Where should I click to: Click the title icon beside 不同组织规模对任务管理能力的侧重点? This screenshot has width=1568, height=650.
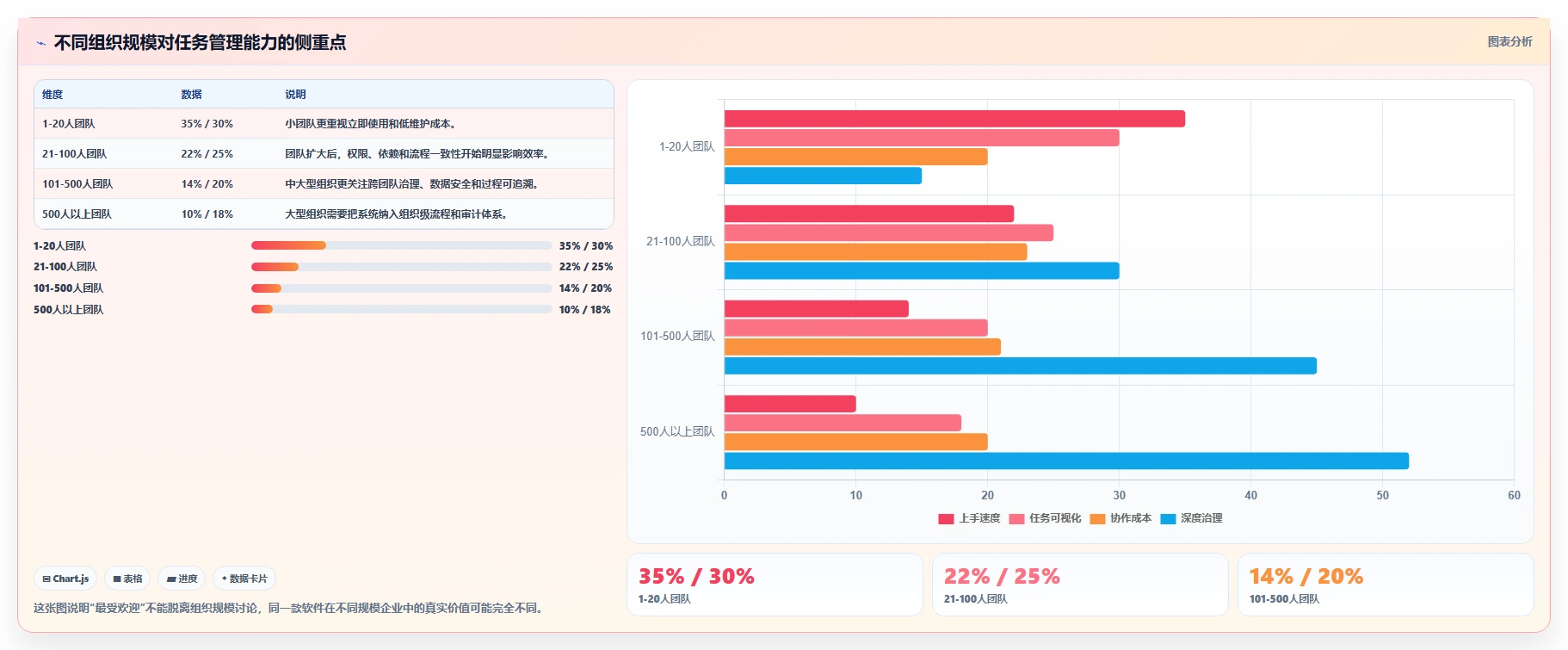40,43
